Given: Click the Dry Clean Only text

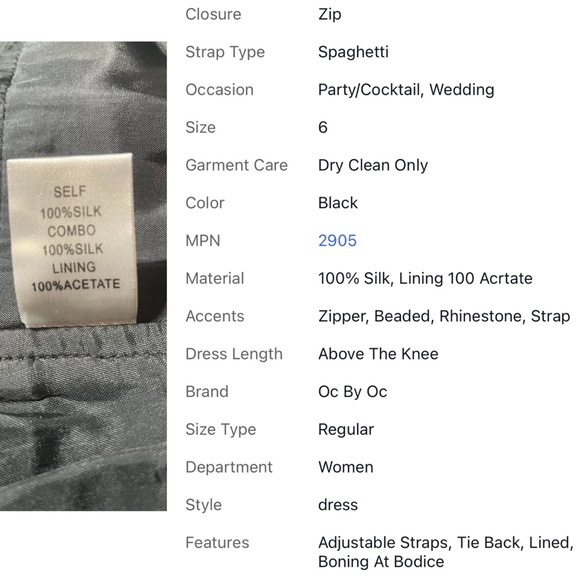Looking at the screenshot, I should [373, 165].
